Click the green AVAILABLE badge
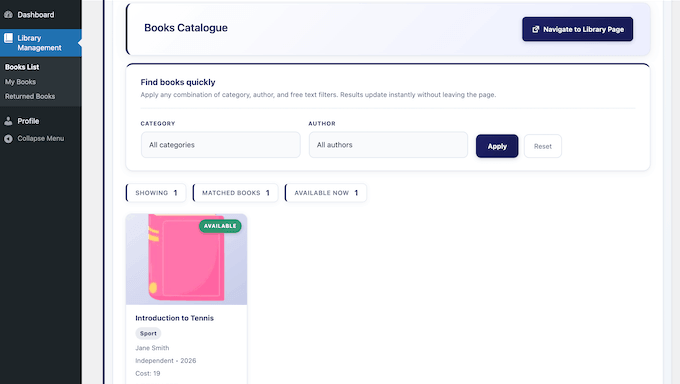The height and width of the screenshot is (384, 680). (x=220, y=226)
